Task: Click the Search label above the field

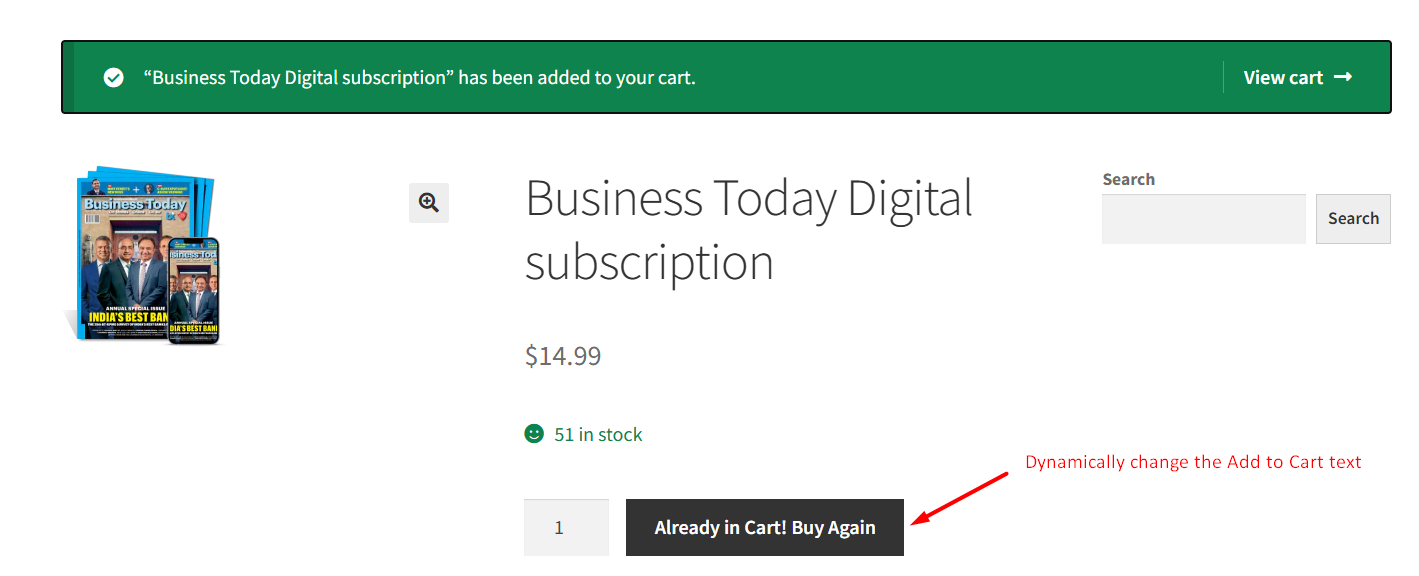Action: pos(1128,179)
